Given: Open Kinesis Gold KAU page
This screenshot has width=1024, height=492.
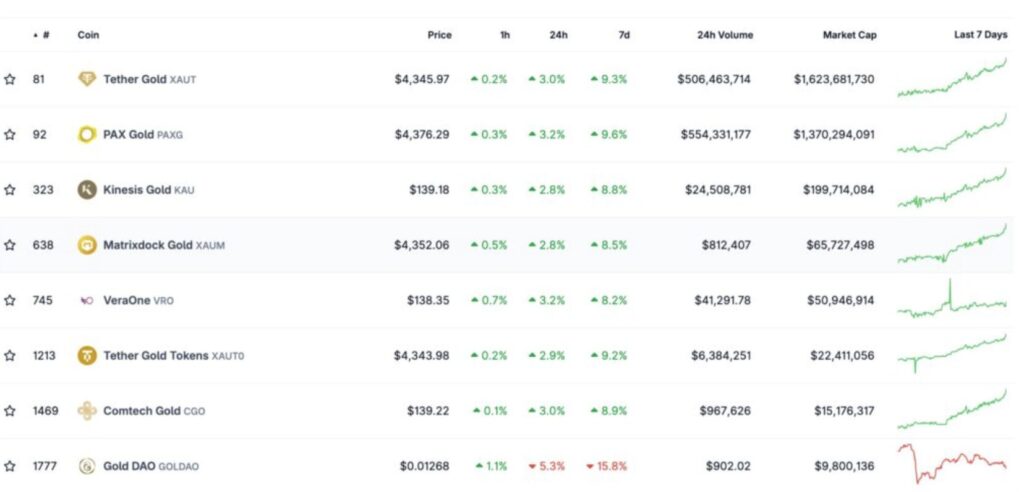Looking at the screenshot, I should [x=149, y=190].
